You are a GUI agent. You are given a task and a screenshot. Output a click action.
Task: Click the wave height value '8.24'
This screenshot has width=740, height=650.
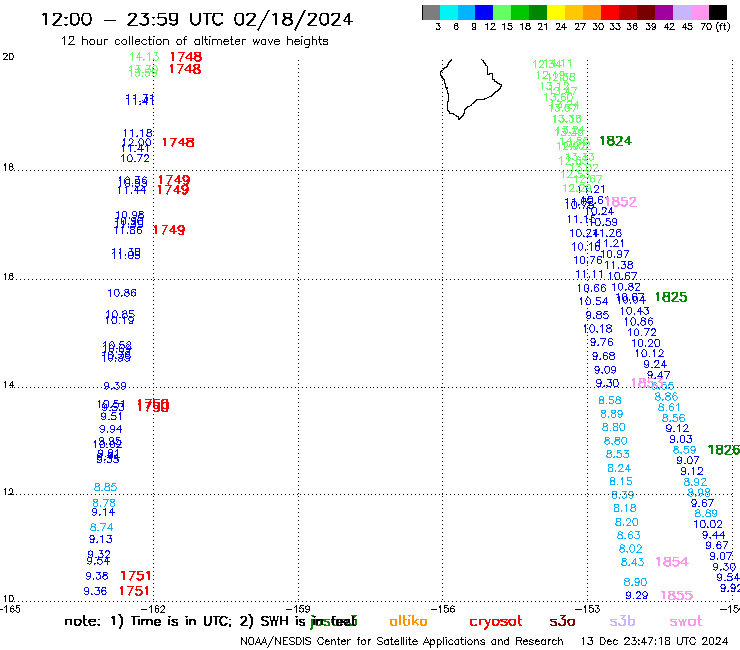tap(619, 468)
